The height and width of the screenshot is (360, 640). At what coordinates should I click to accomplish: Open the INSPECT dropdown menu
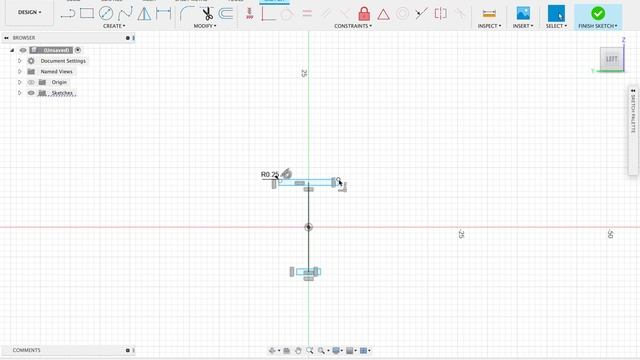pyautogui.click(x=489, y=26)
